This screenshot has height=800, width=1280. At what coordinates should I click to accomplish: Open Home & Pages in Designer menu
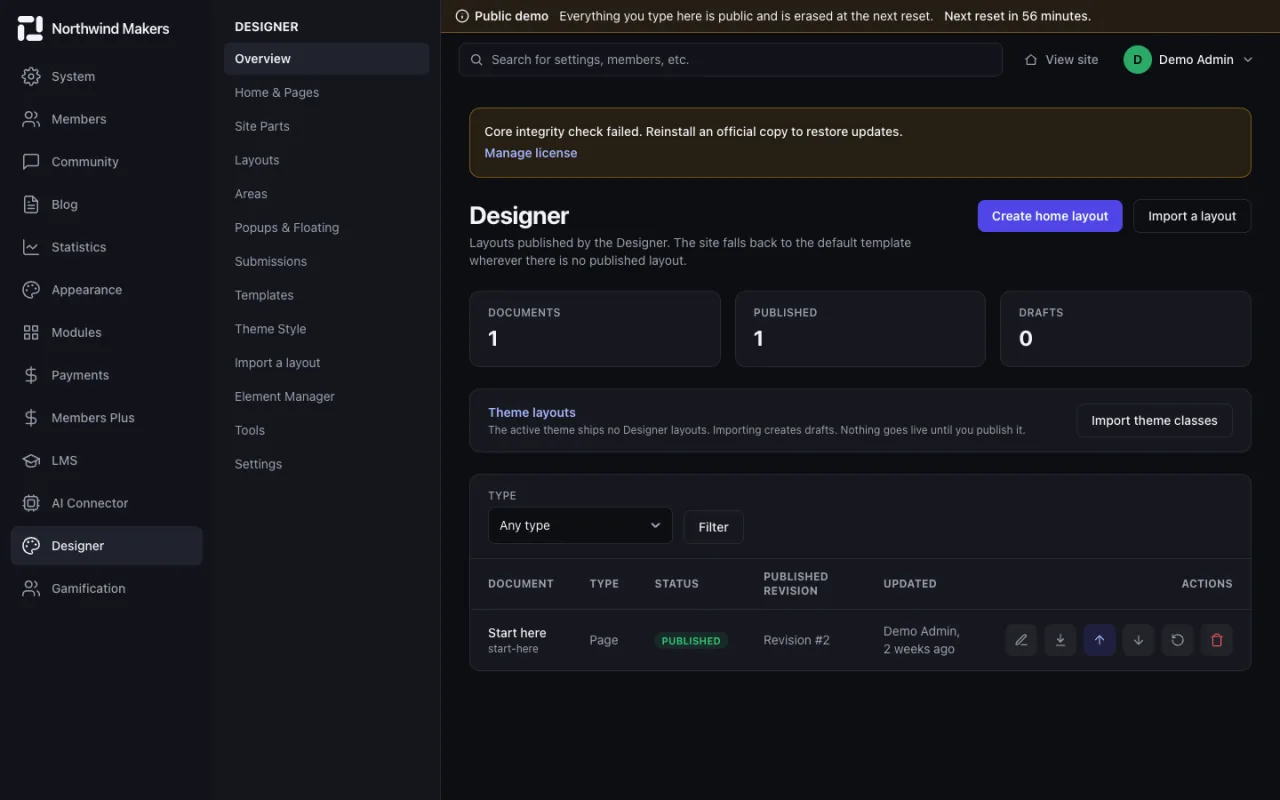point(327,93)
